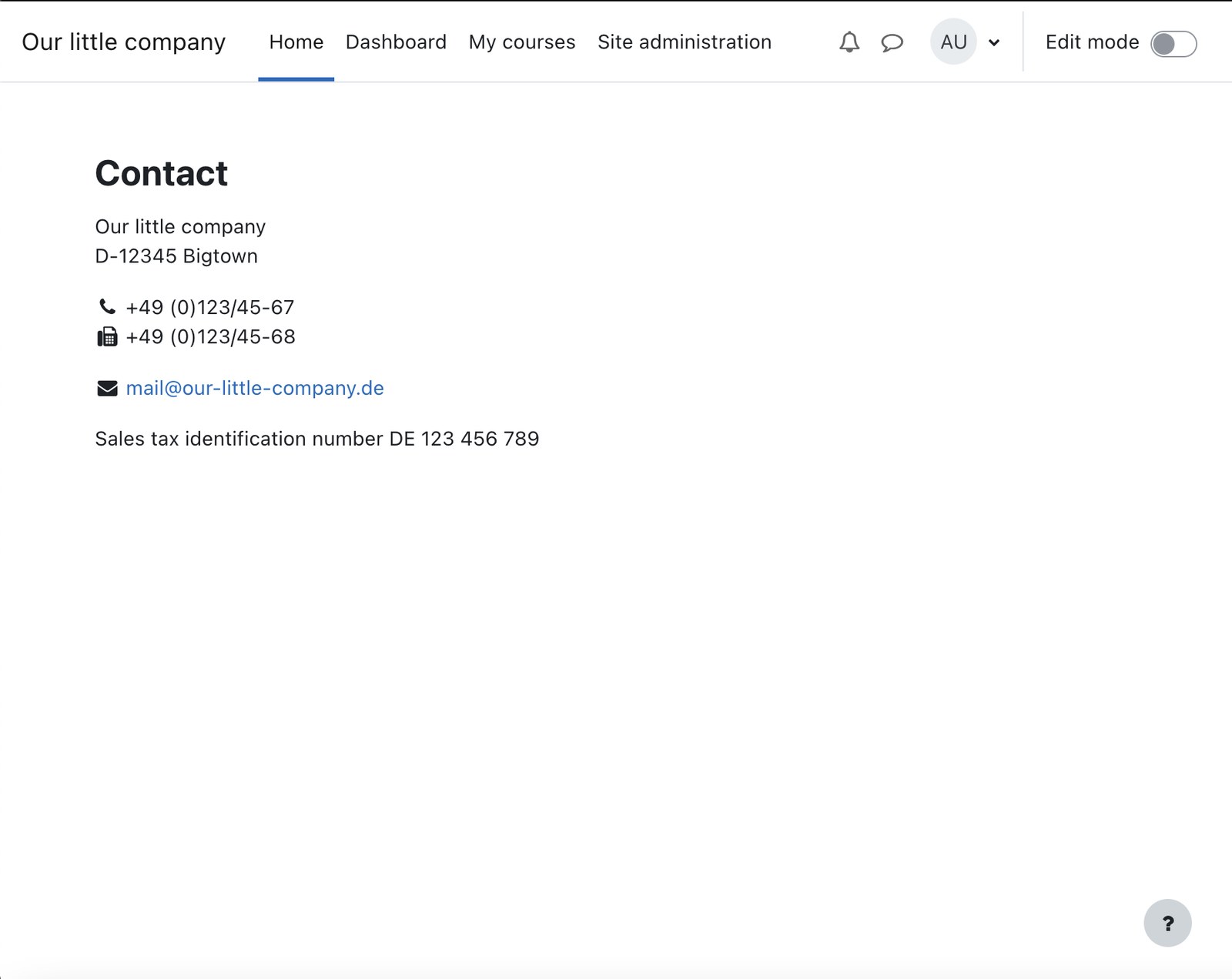
Task: Toggle the Edit mode switch
Action: 1173,43
